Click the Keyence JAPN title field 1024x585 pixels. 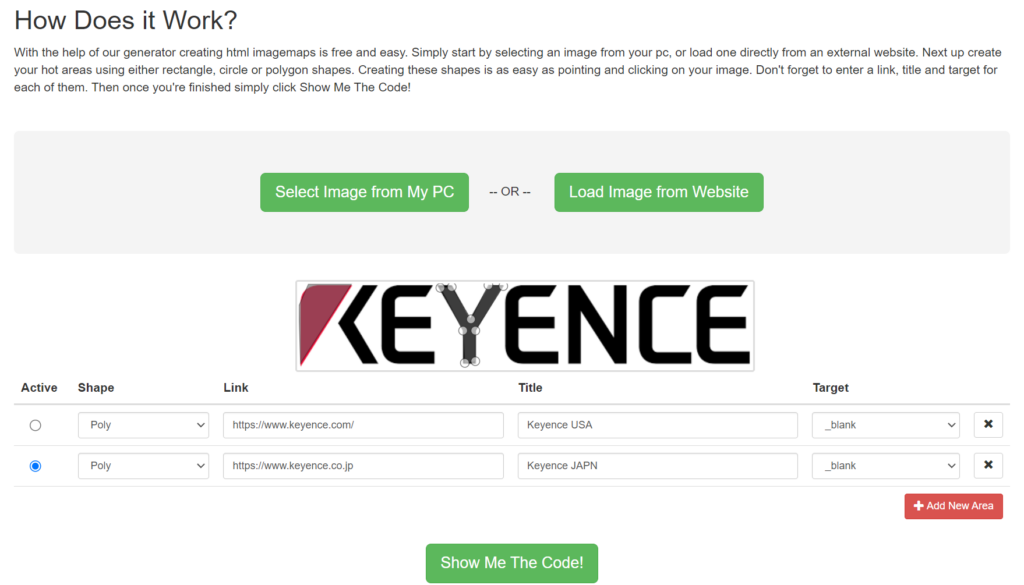point(657,466)
